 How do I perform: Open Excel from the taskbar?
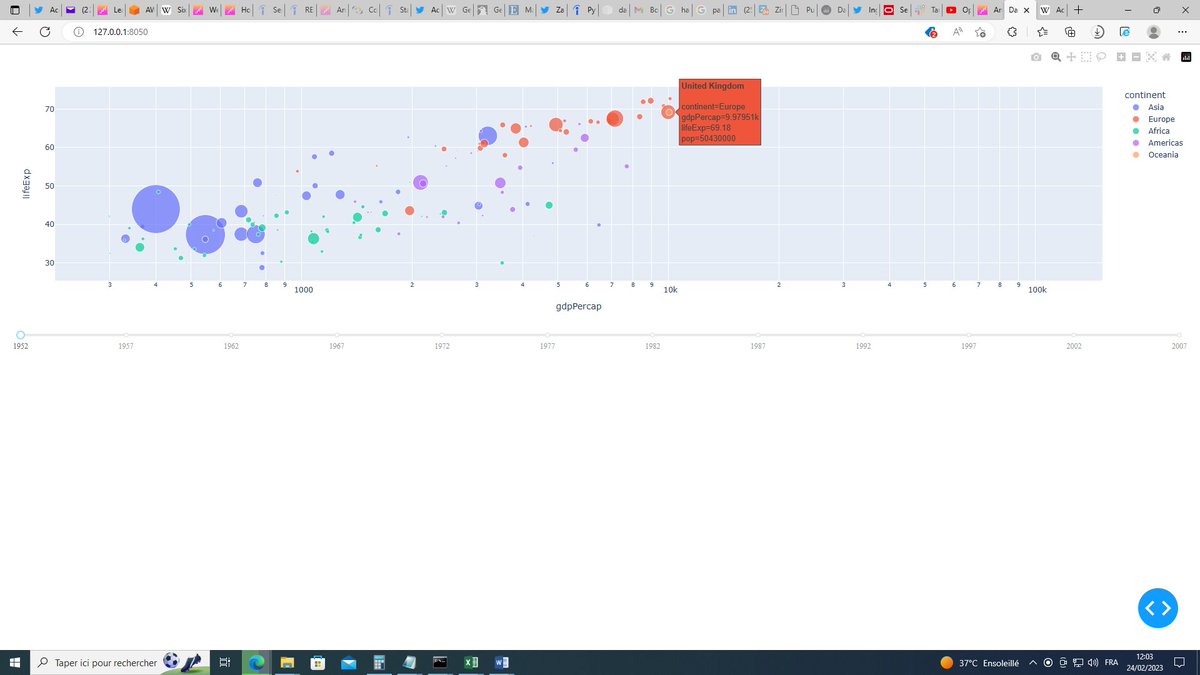tap(470, 662)
